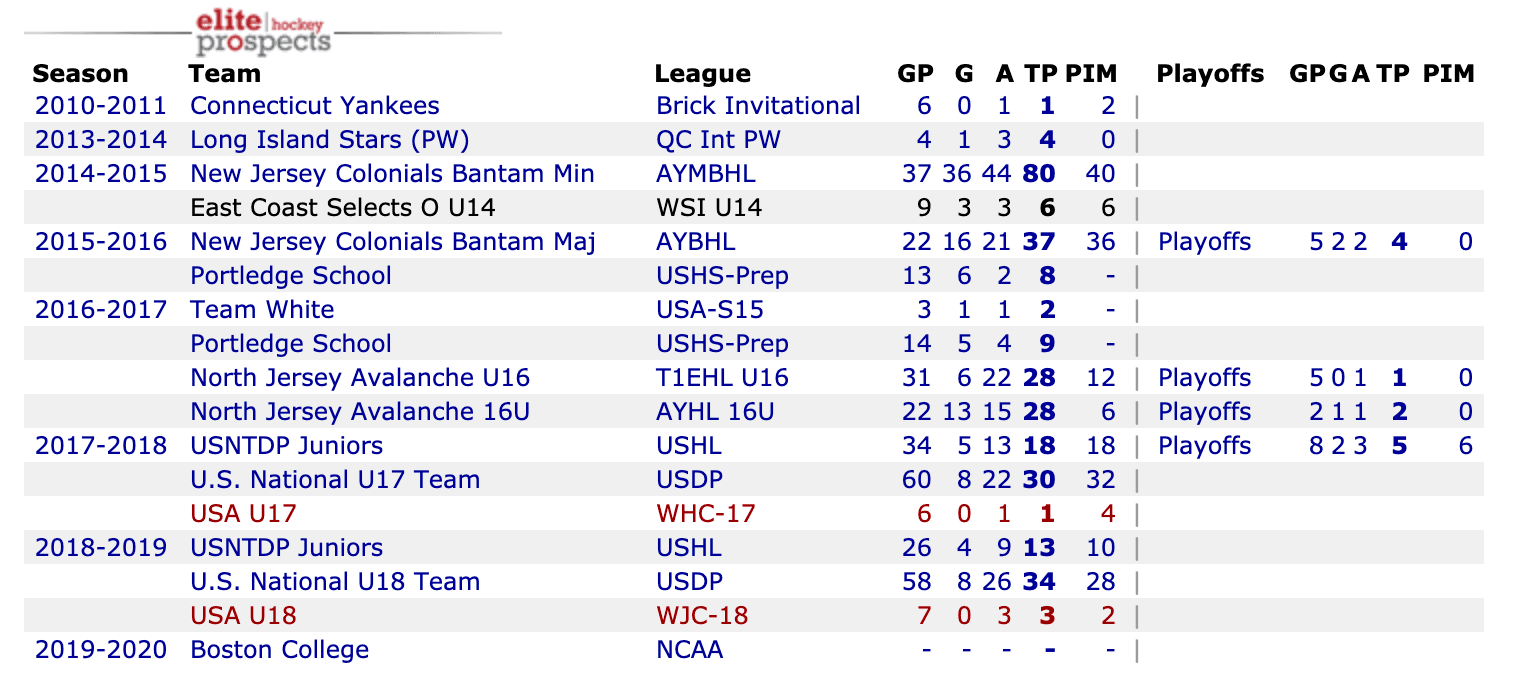Click the Long Island Stars (PW) team
This screenshot has width=1520, height=682.
pos(329,140)
